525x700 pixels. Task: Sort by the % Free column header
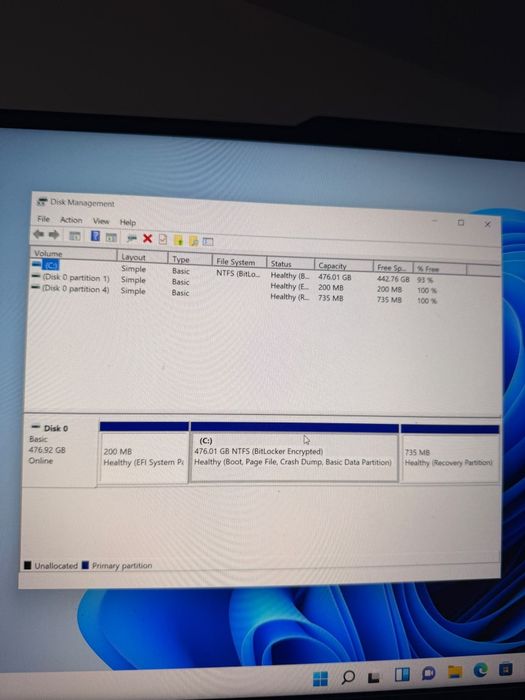pyautogui.click(x=441, y=269)
